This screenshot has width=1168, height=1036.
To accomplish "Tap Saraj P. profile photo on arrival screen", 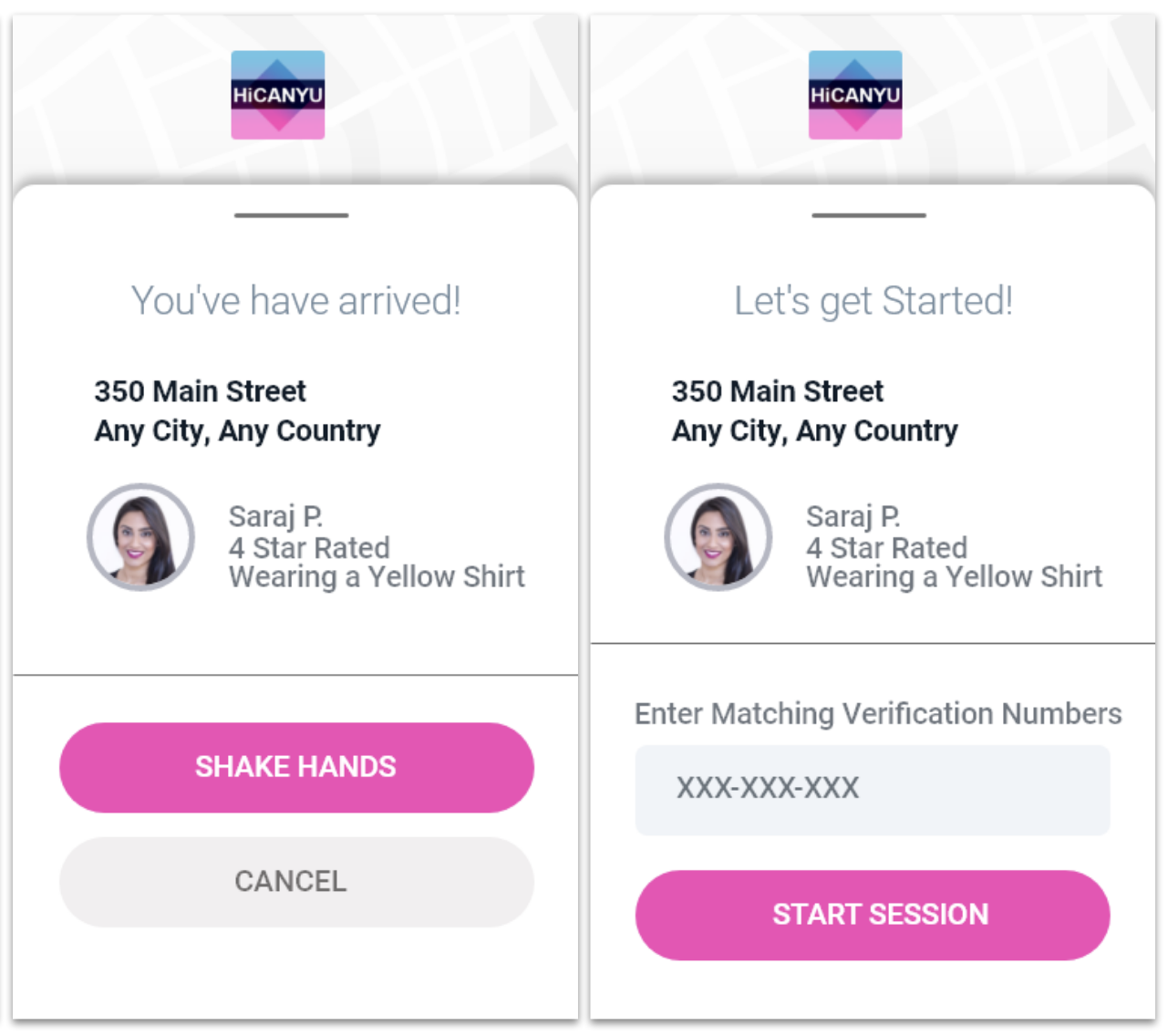I will [140, 537].
